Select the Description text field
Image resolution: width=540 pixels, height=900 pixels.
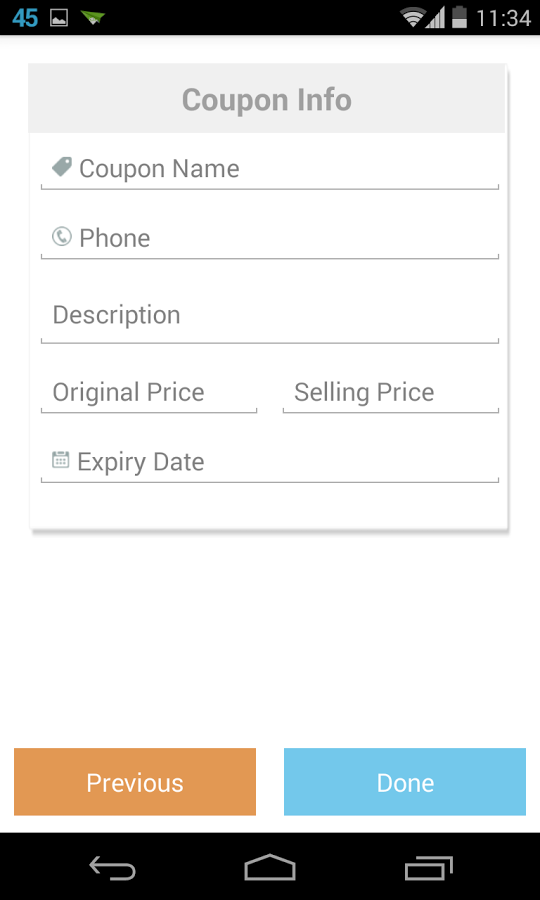click(x=270, y=316)
